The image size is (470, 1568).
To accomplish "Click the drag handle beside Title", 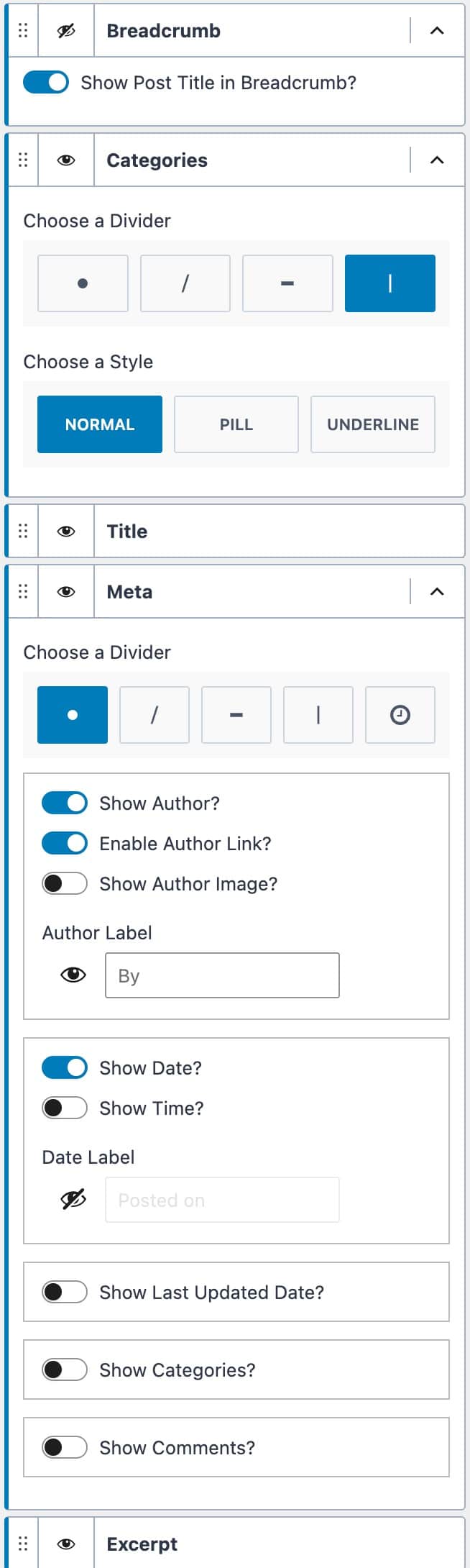I will 23,531.
